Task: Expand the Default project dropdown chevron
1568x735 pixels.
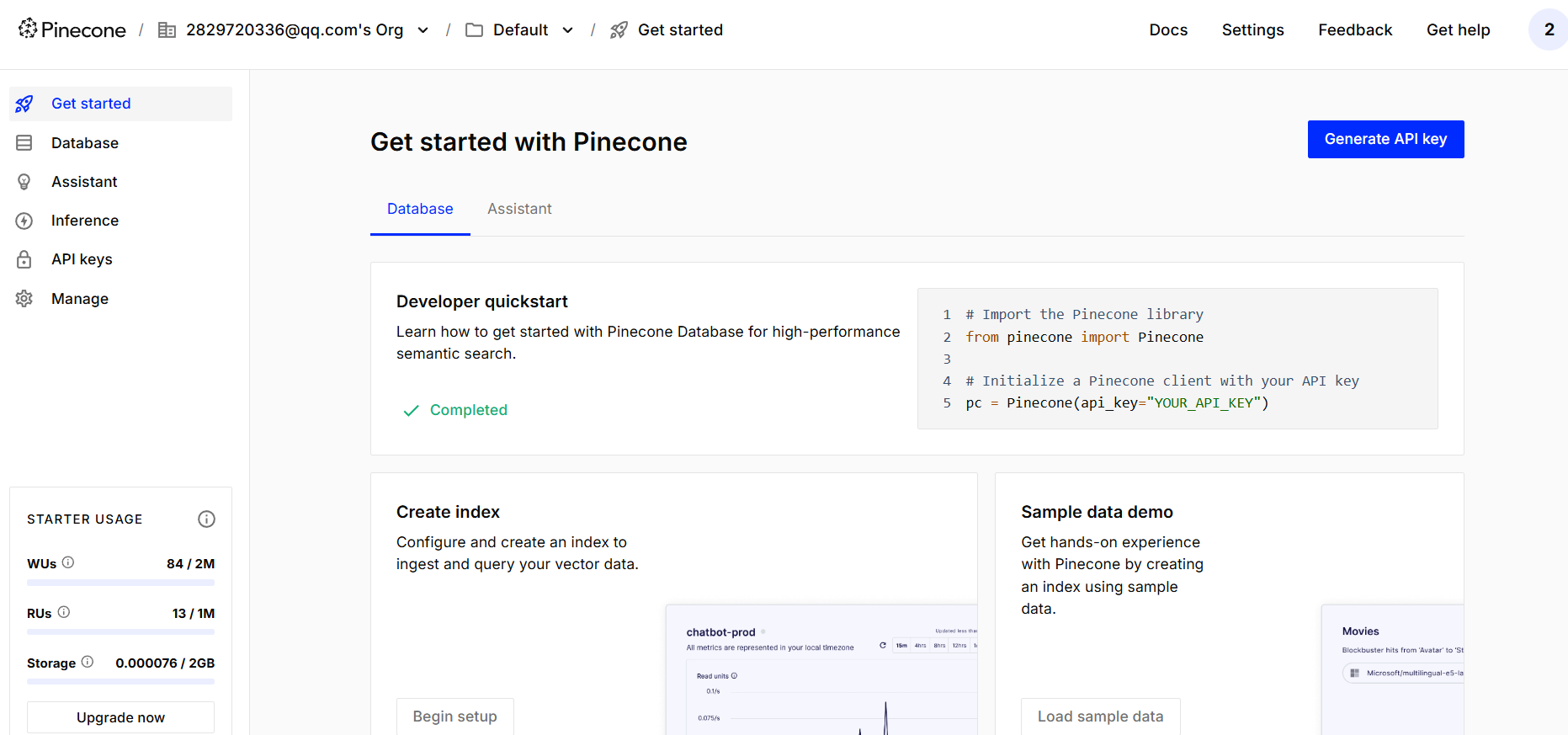Action: tap(568, 30)
